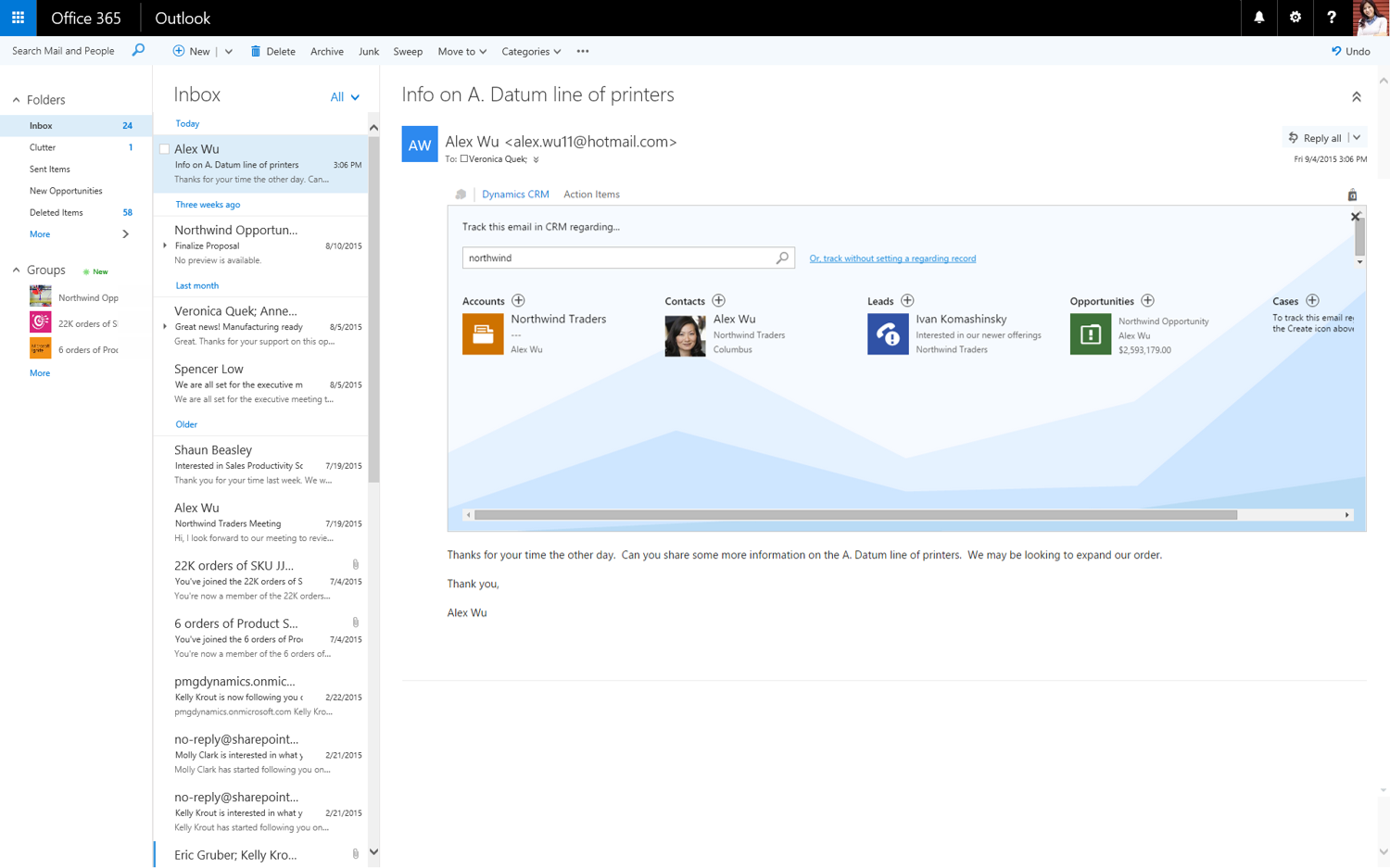Screen dimensions: 1390x868
Task: Add new Account with plus icon
Action: 518,300
